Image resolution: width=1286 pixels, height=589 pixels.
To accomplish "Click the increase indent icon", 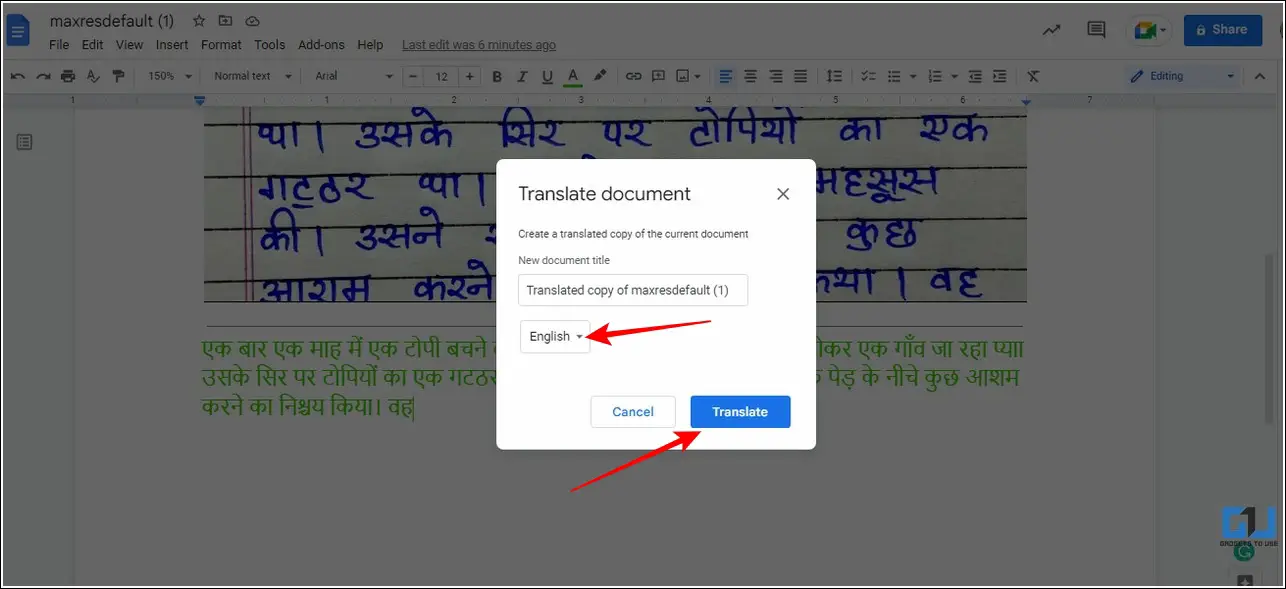I will pyautogui.click(x=1000, y=76).
